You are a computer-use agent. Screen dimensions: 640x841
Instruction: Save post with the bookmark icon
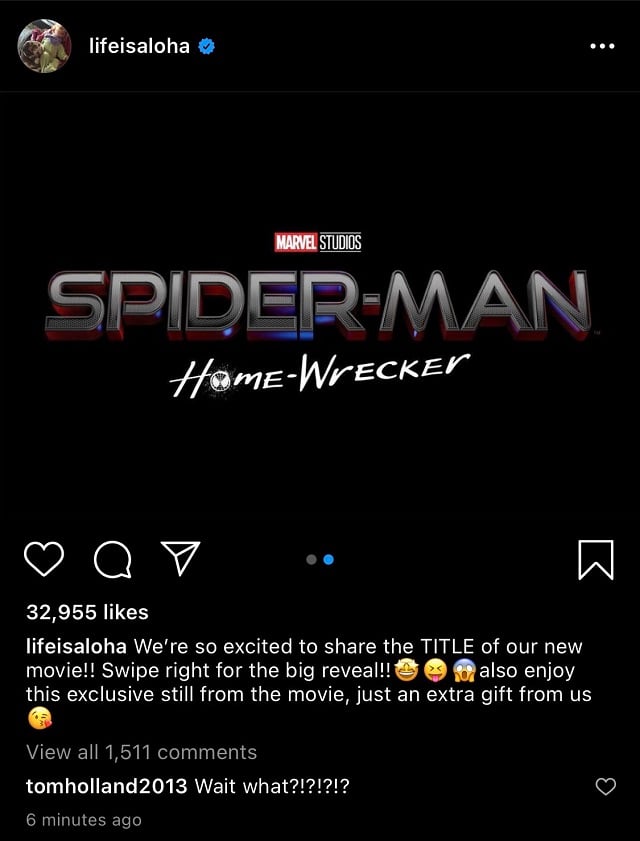click(595, 560)
